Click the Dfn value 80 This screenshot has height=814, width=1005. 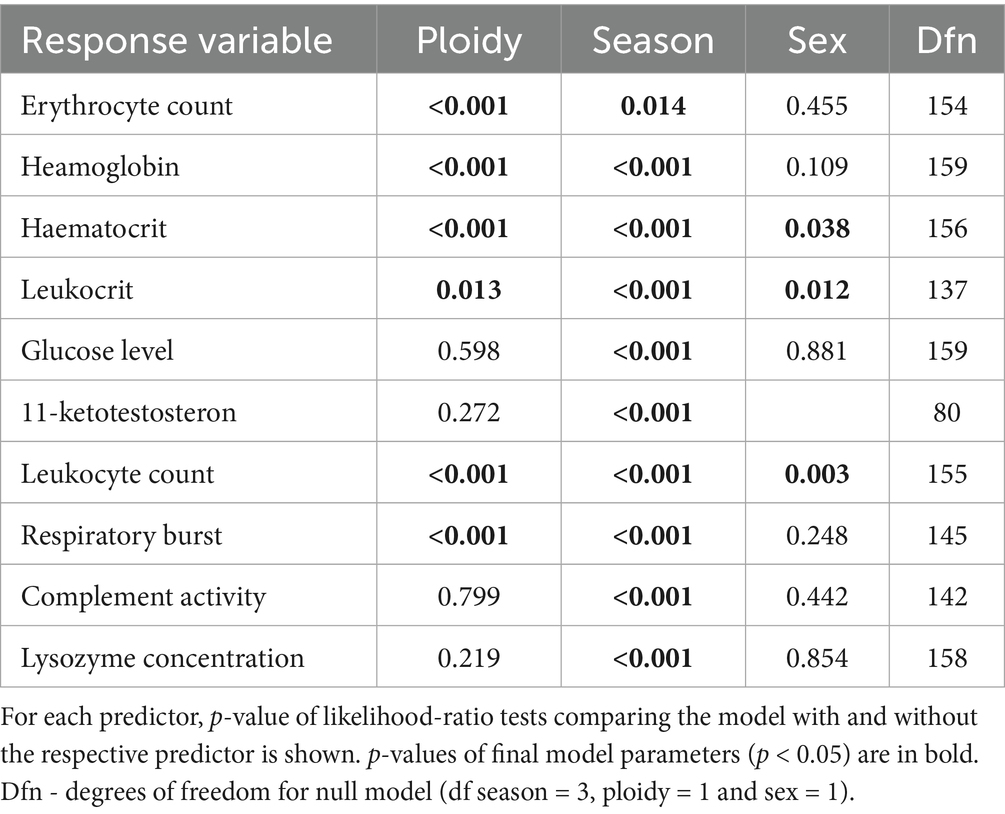[x=946, y=412]
